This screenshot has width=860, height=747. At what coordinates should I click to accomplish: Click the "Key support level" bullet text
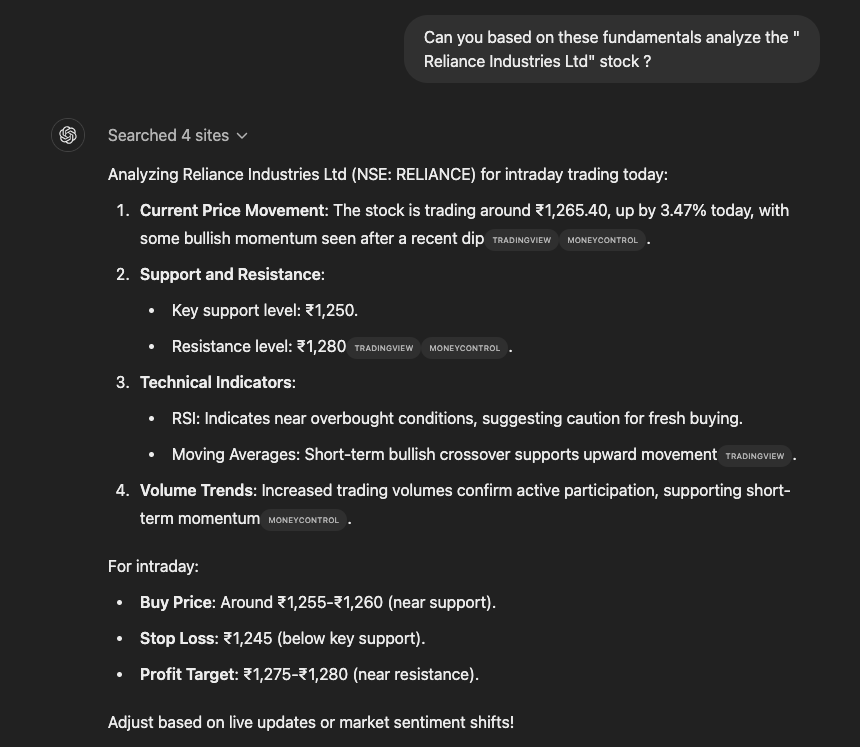pos(264,310)
